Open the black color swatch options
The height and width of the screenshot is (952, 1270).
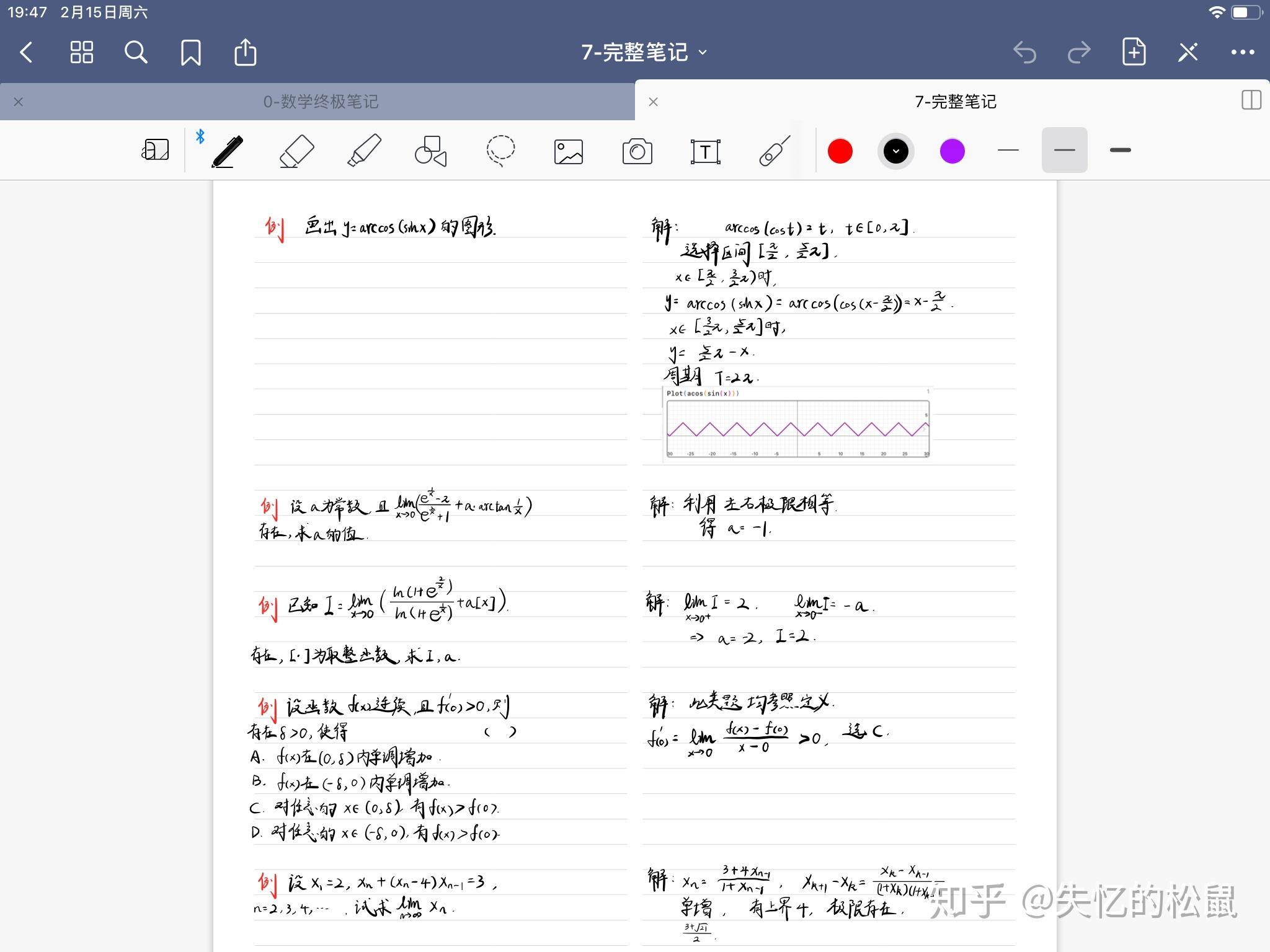click(896, 151)
